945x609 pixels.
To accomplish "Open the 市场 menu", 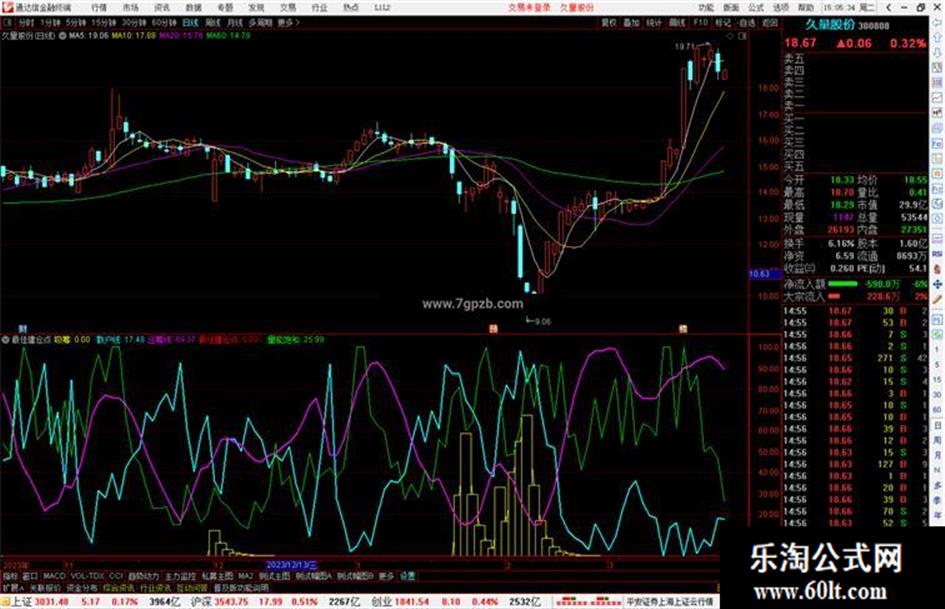I will 130,8.
